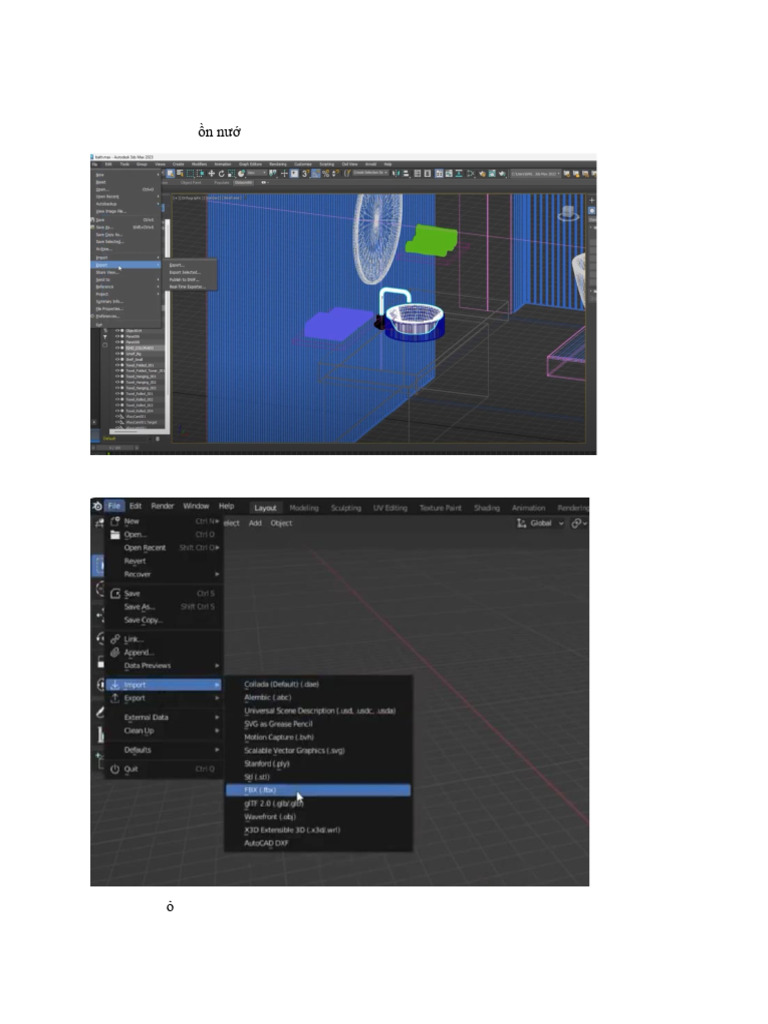768x1024 pixels.
Task: Toggle Angle Snap in 3ds Max toolbar
Action: [315, 173]
